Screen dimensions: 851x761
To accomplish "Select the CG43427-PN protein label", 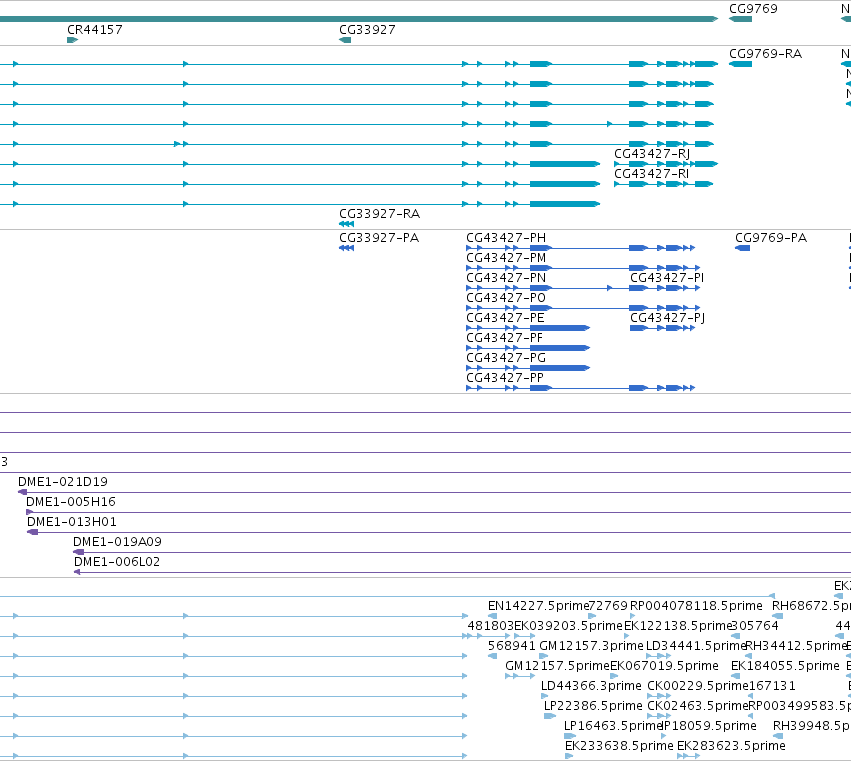I will pyautogui.click(x=506, y=278).
